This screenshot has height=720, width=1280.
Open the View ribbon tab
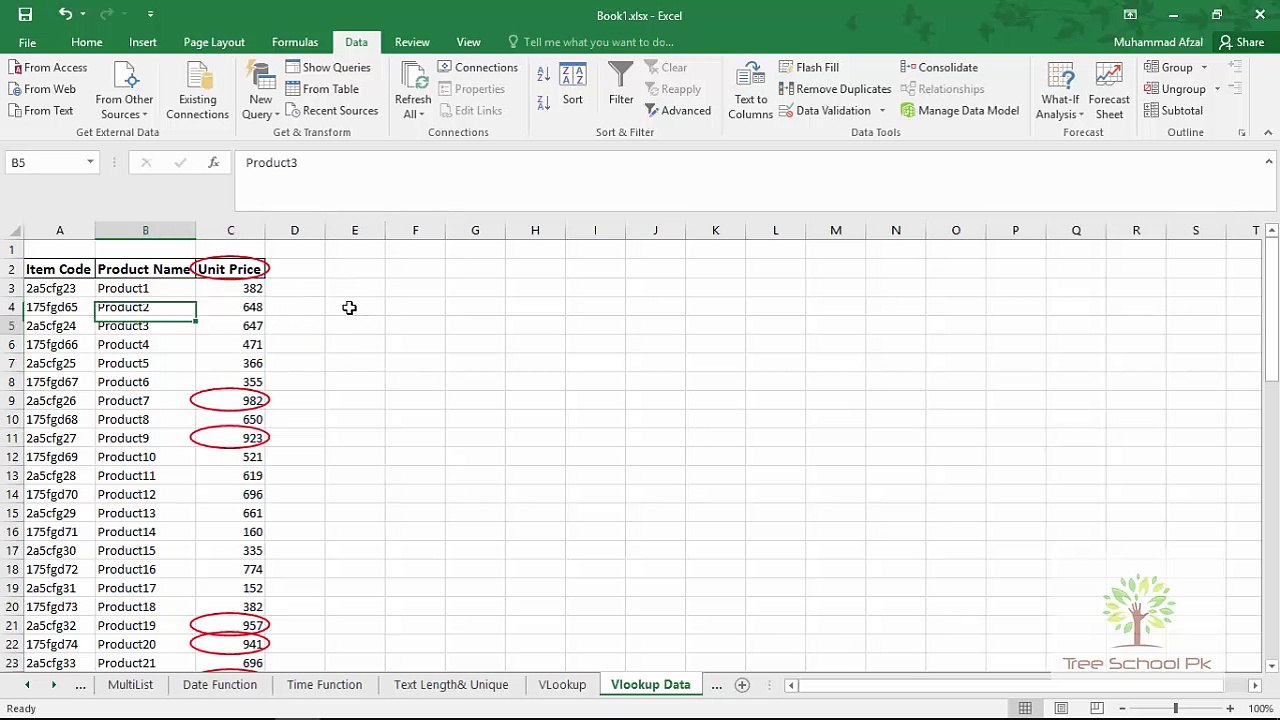point(468,42)
